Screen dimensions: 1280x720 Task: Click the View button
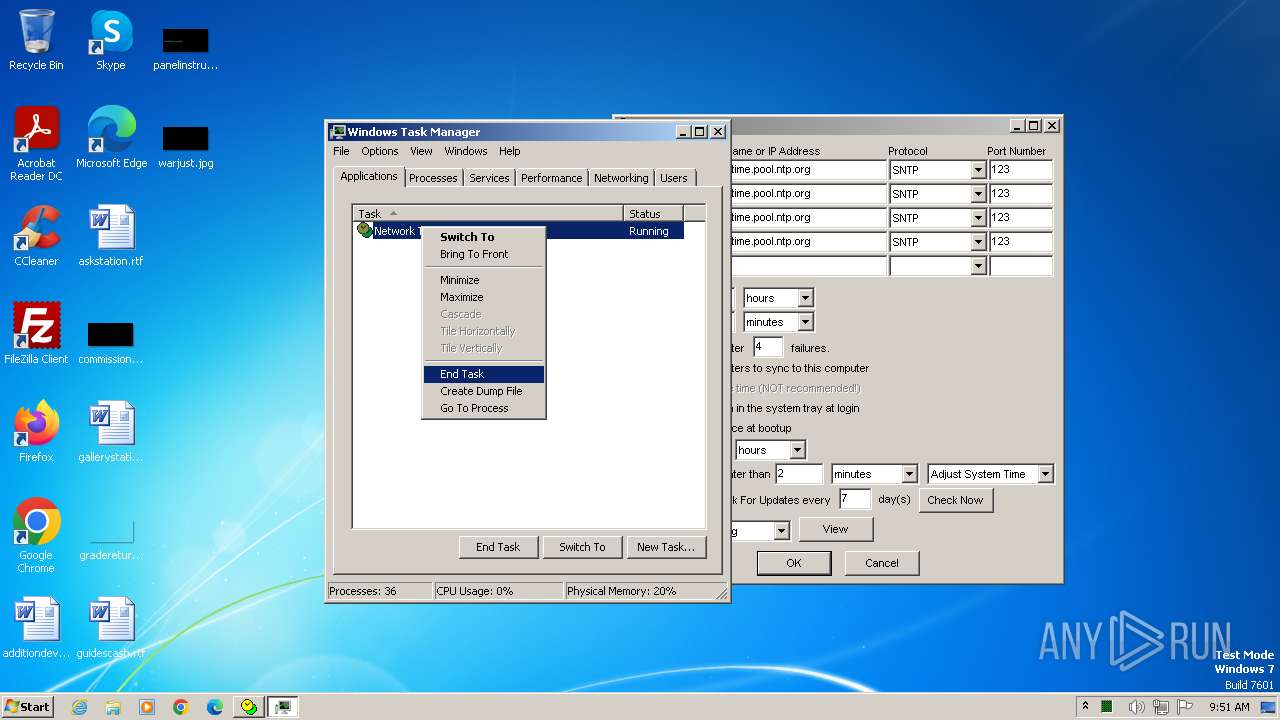(835, 529)
